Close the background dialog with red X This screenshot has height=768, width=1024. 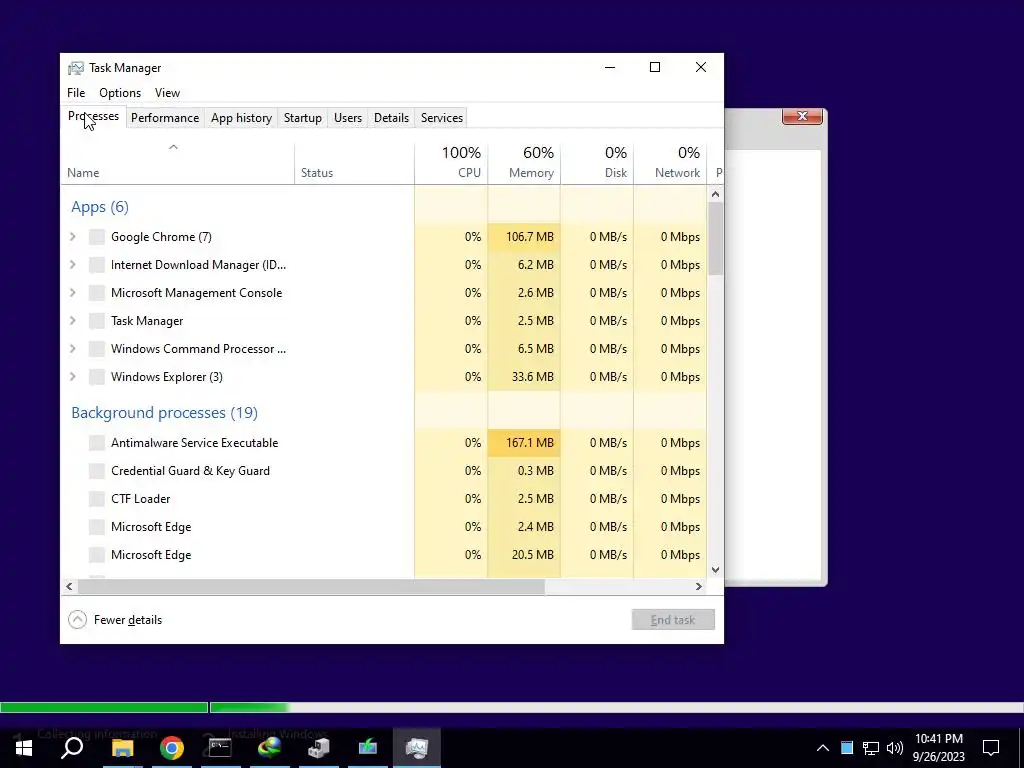pos(802,116)
